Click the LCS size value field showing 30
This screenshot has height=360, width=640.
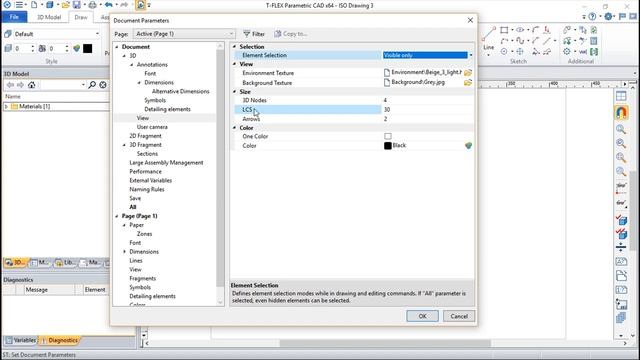click(x=427, y=109)
